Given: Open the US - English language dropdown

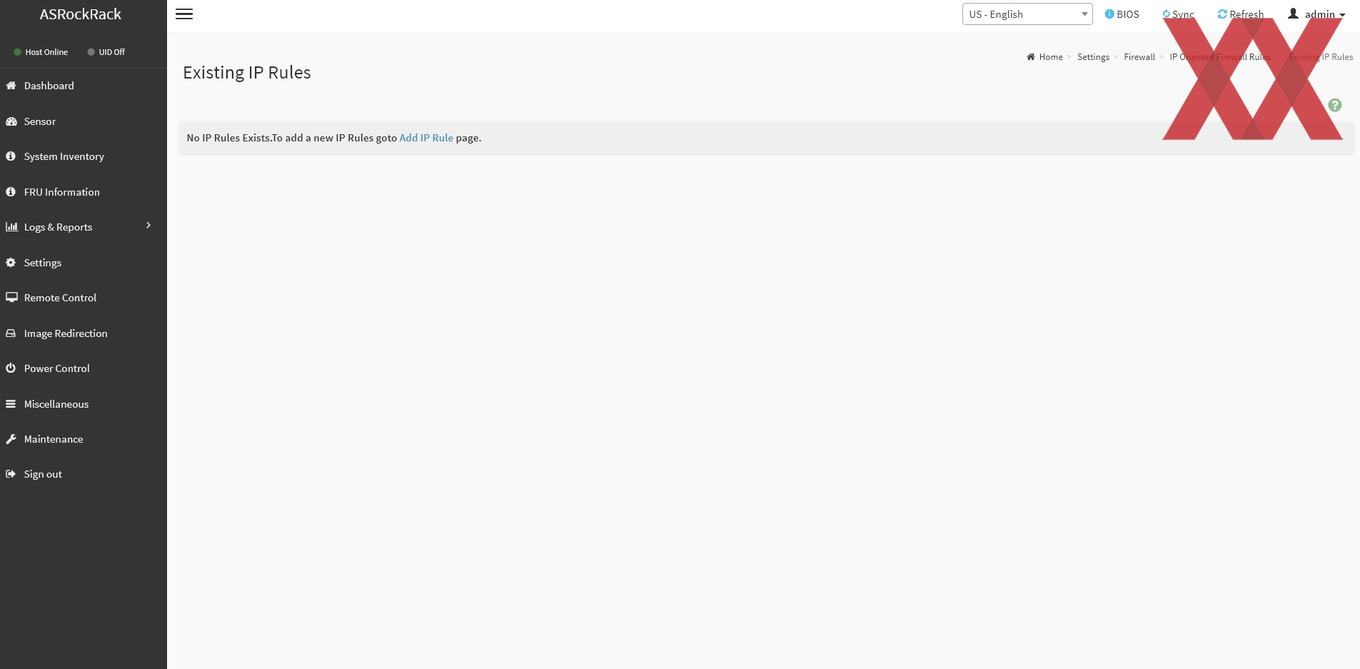Looking at the screenshot, I should coord(1027,14).
